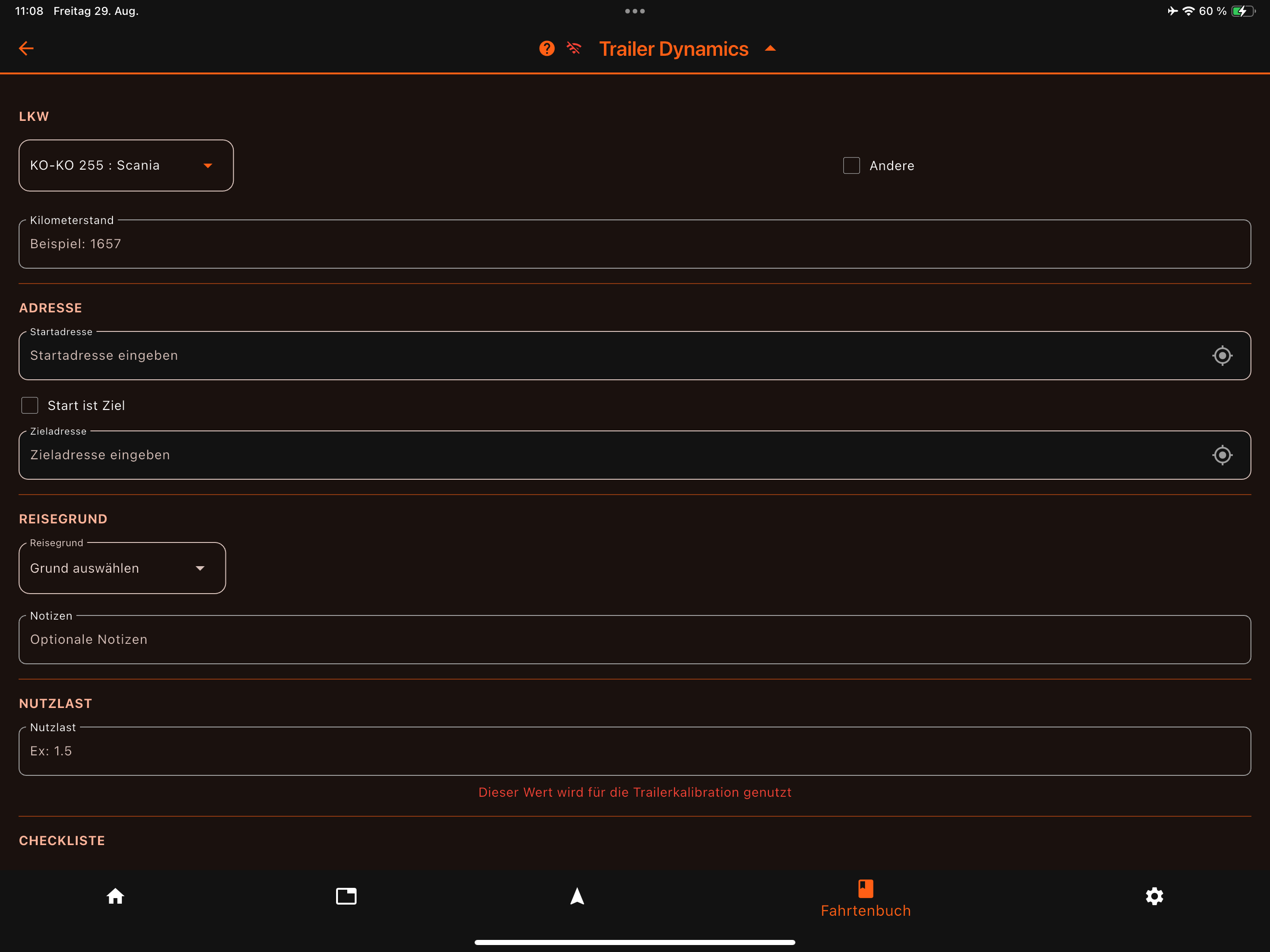Open the KO-KO 255 : Scania truck dropdown
The height and width of the screenshot is (952, 1270).
tap(126, 165)
